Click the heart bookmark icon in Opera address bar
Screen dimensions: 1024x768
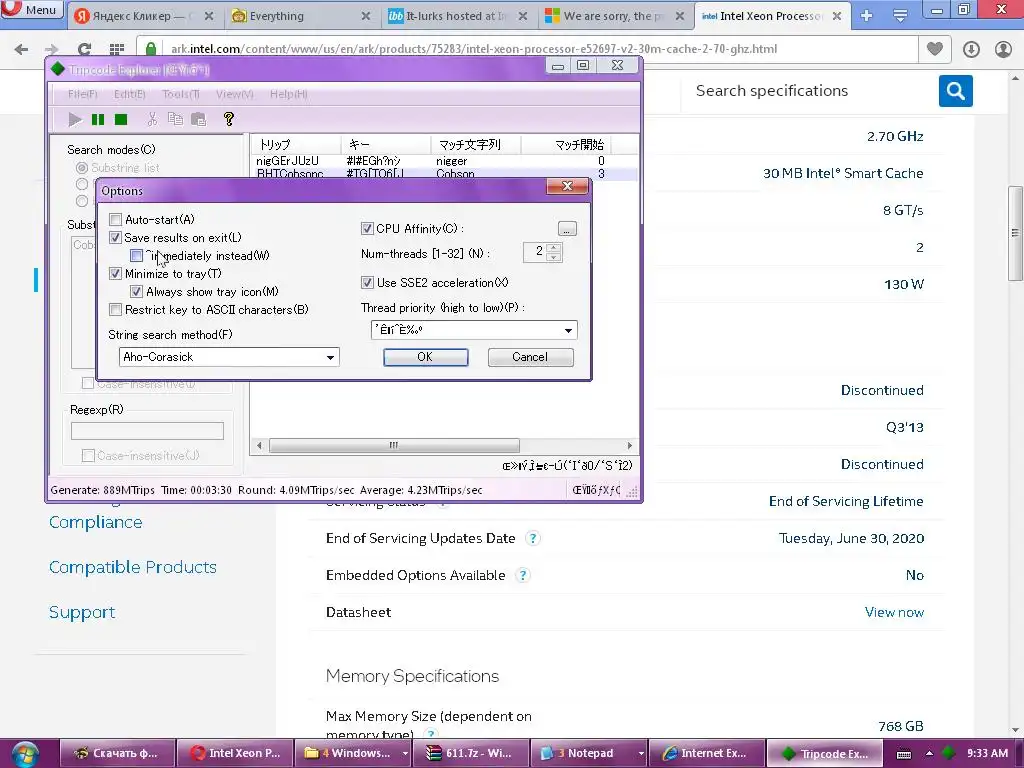(935, 49)
